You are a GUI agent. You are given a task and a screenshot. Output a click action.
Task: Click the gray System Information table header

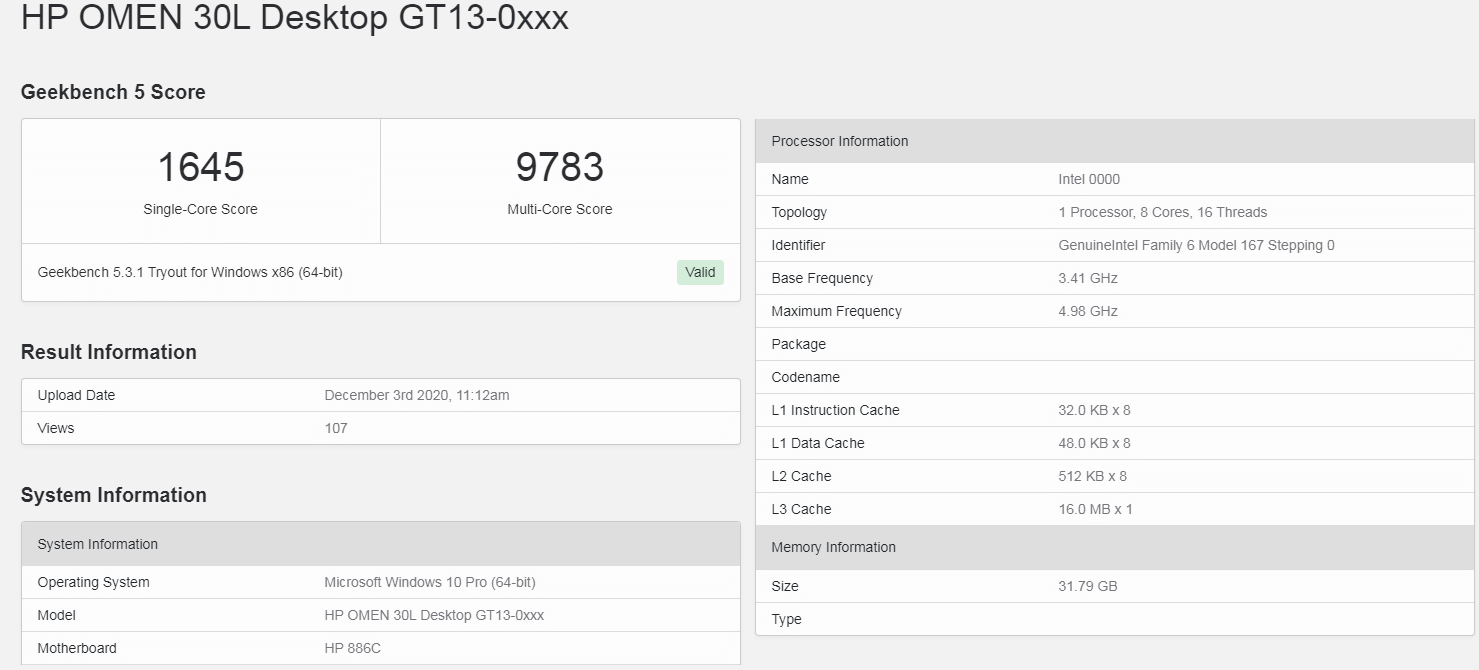[381, 544]
